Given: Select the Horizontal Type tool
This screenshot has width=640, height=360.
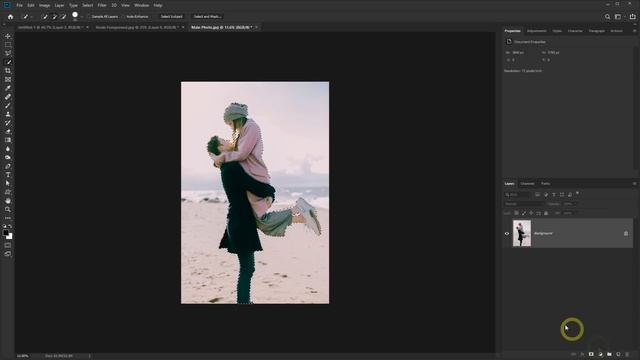Looking at the screenshot, I should [x=8, y=175].
